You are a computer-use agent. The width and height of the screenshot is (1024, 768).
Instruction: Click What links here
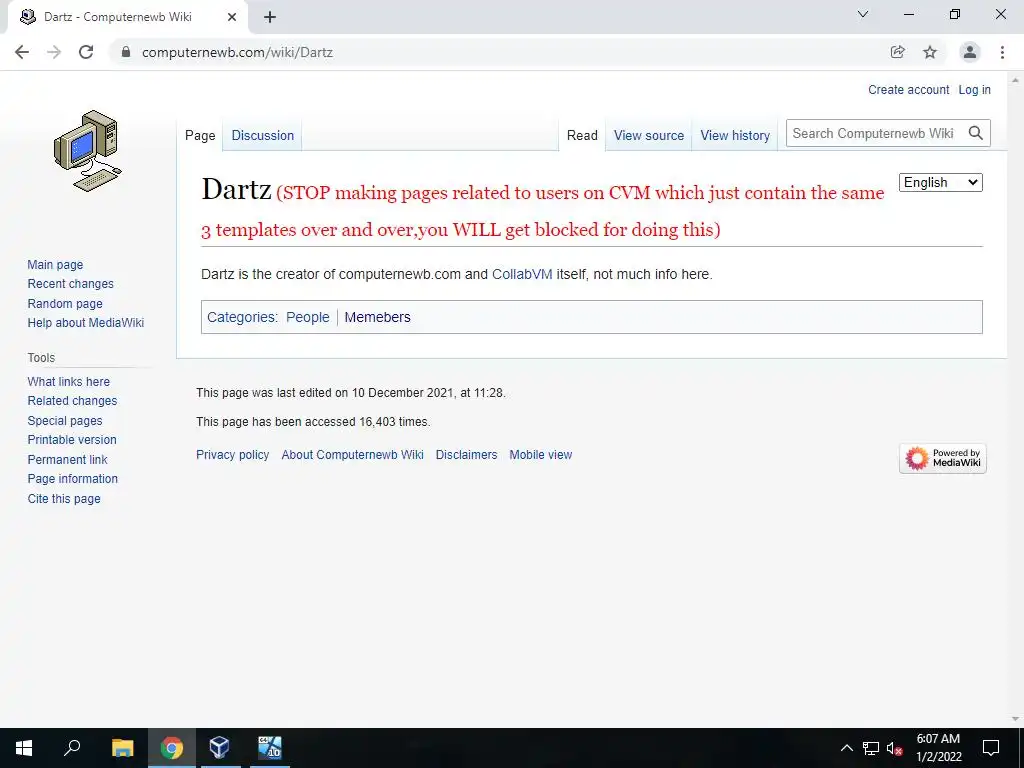tap(69, 381)
